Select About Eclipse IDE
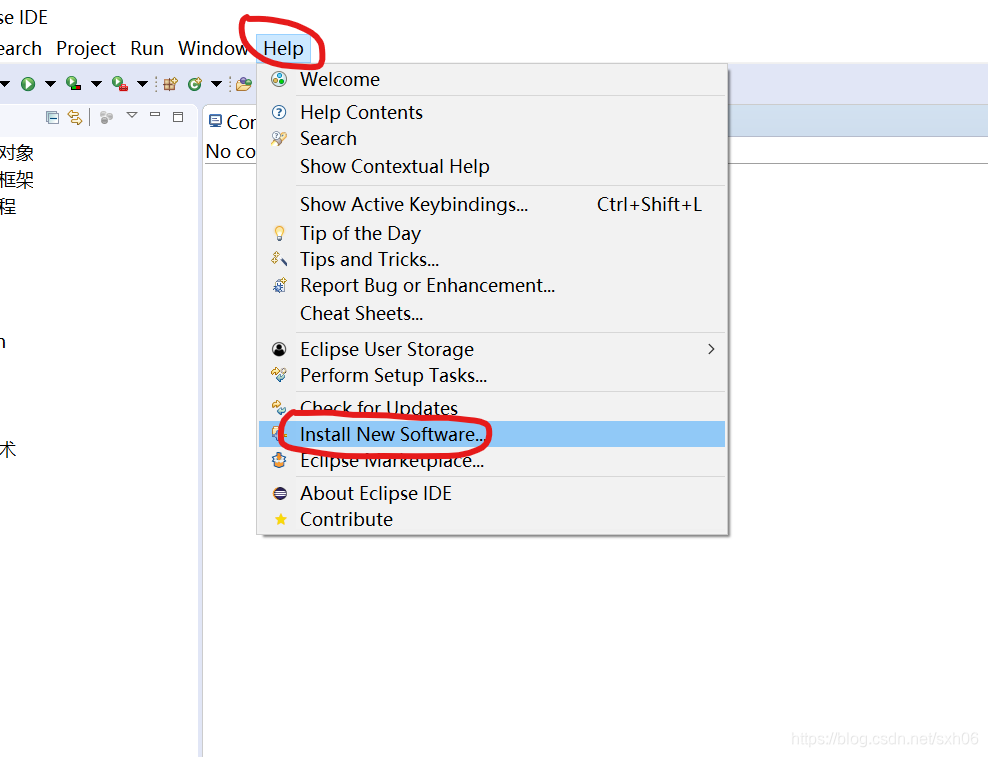 tap(492, 494)
